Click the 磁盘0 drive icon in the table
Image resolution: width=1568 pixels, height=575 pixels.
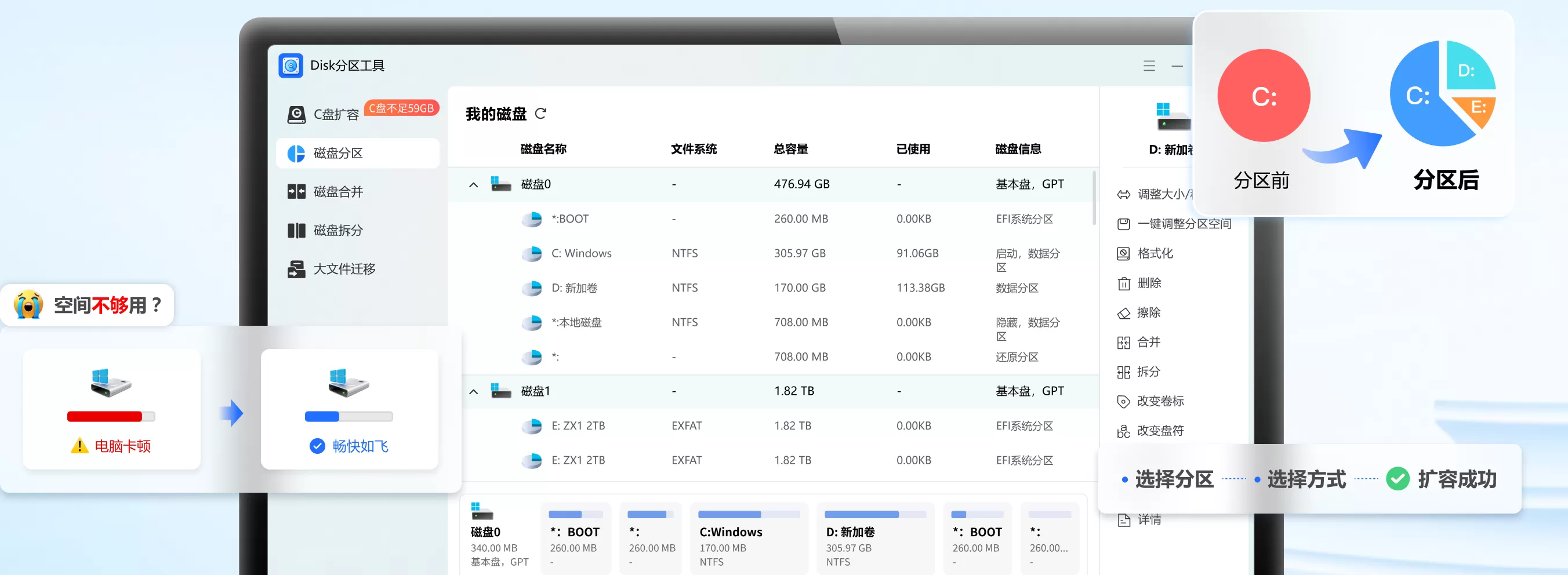501,184
